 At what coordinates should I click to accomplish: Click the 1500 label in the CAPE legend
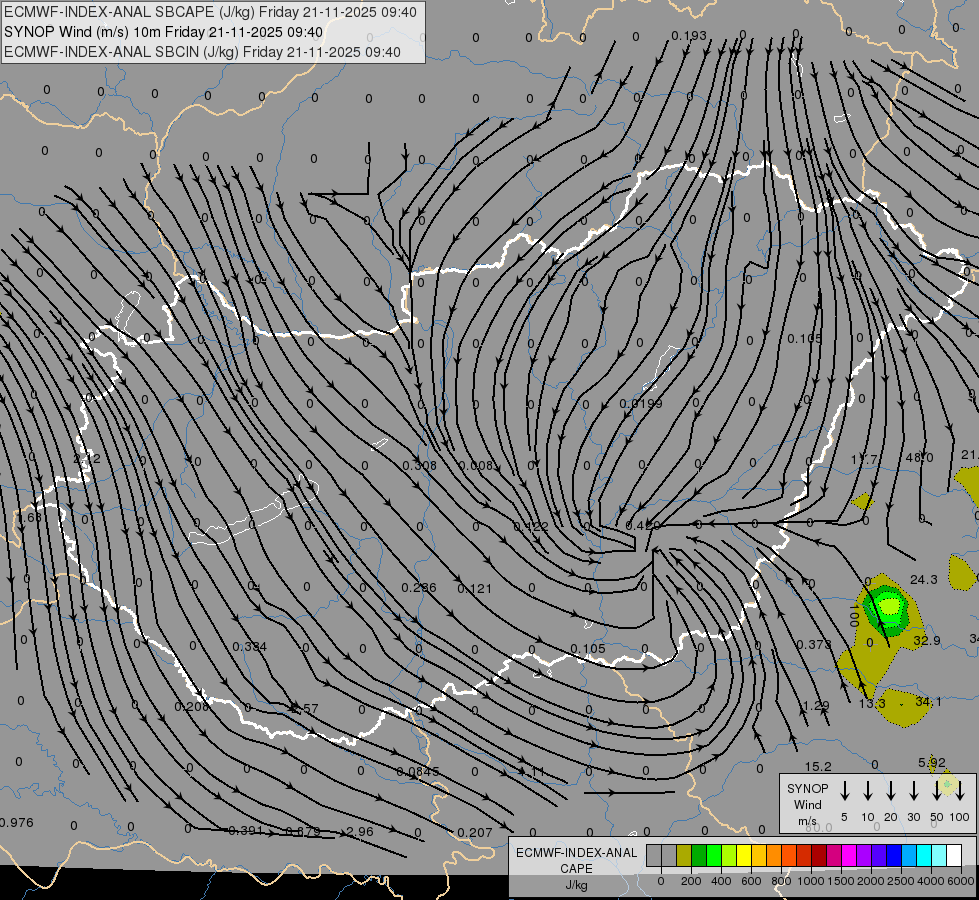pos(841,881)
